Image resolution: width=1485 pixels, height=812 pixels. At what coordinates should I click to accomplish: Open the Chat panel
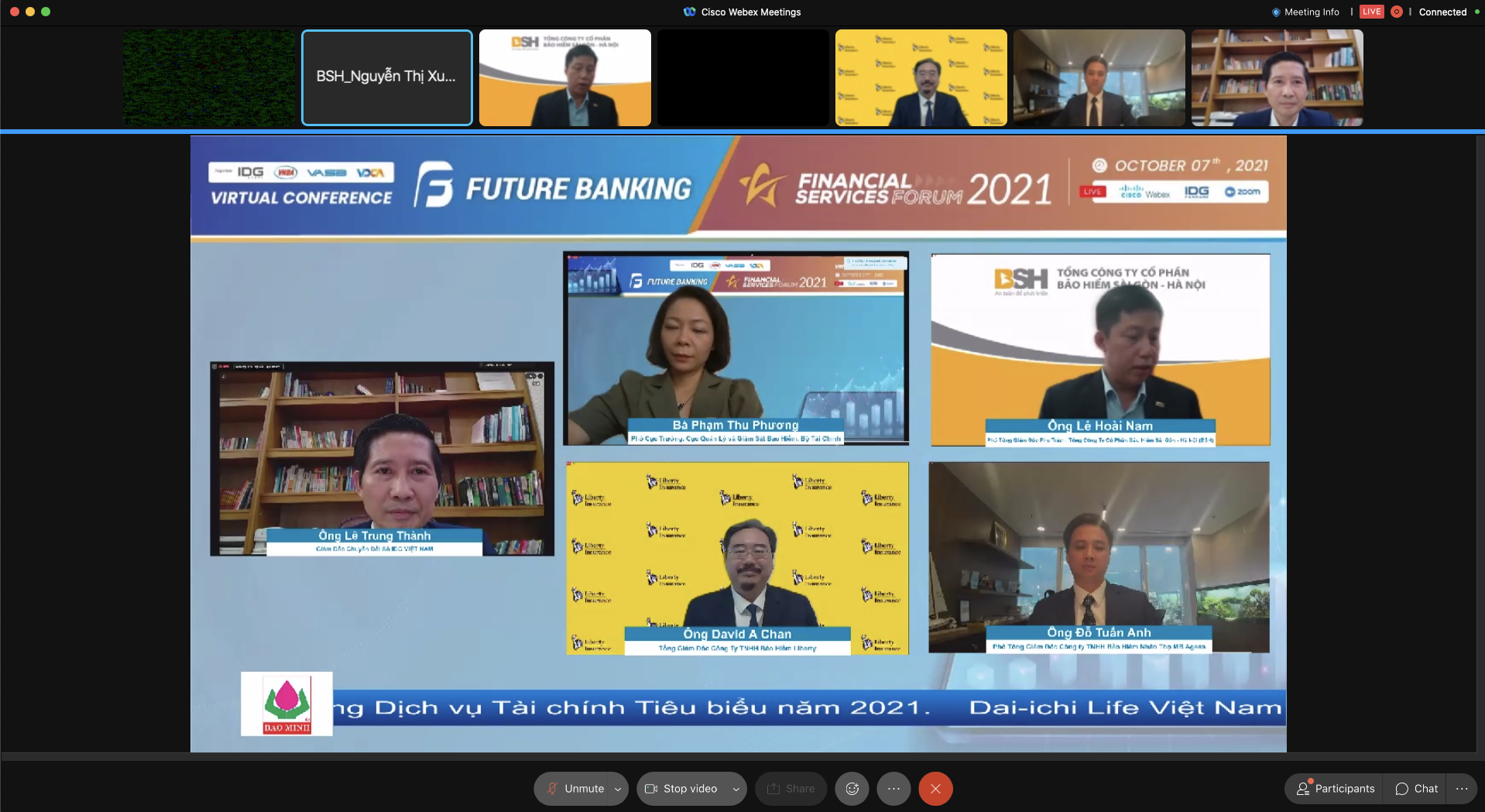1417,789
